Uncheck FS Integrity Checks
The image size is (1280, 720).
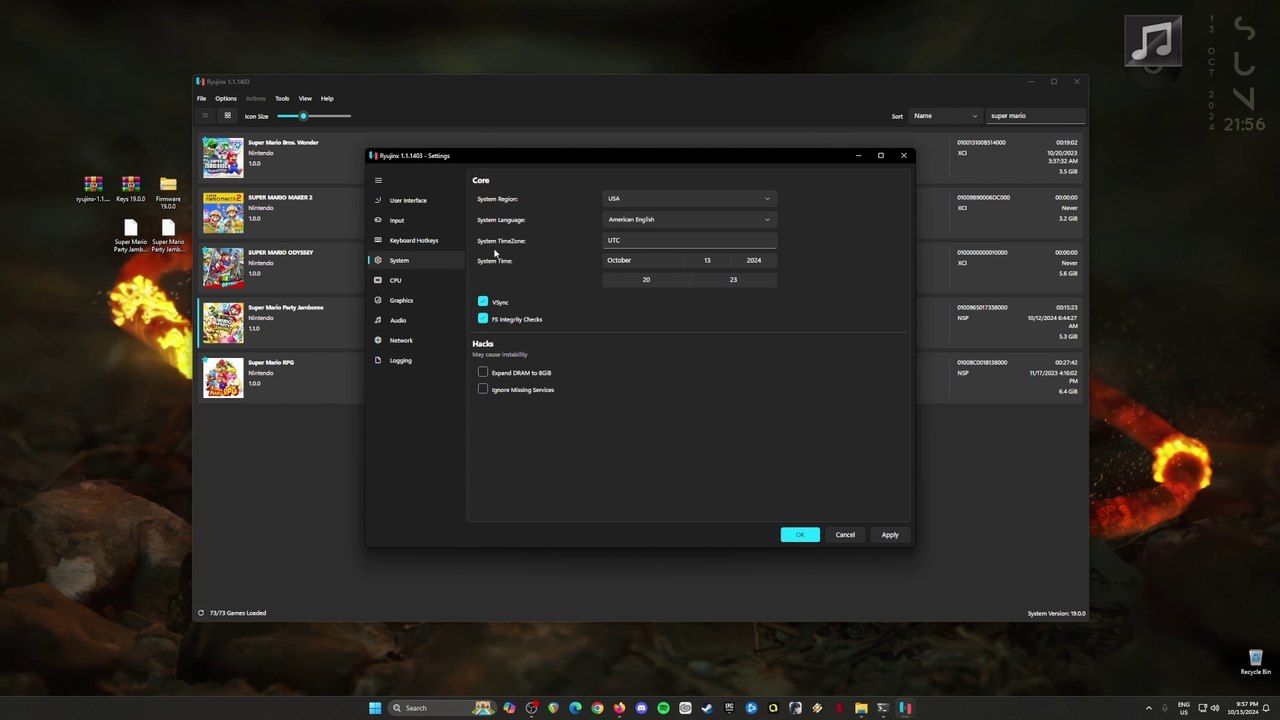(x=483, y=318)
